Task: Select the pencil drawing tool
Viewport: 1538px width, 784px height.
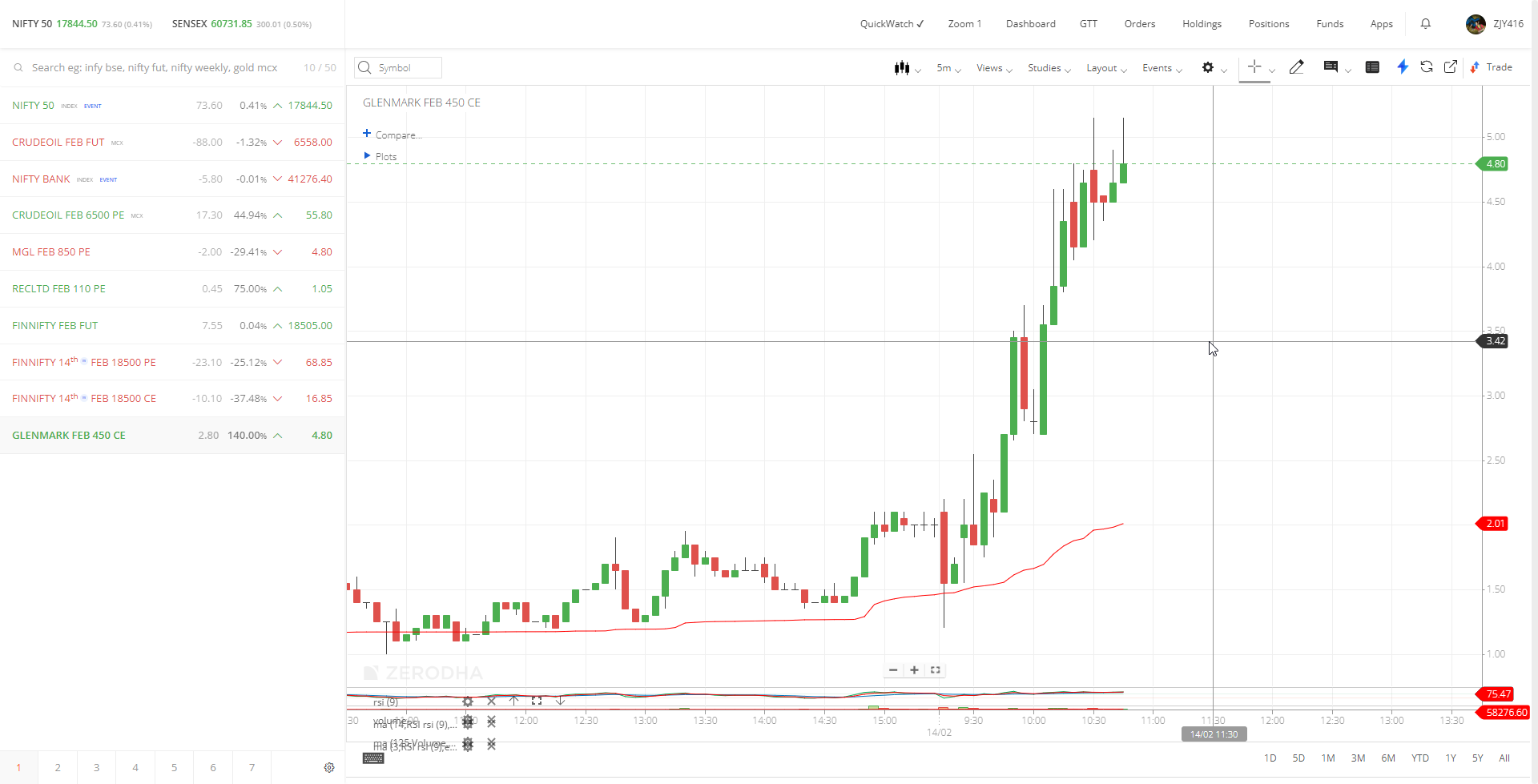Action: [x=1297, y=67]
